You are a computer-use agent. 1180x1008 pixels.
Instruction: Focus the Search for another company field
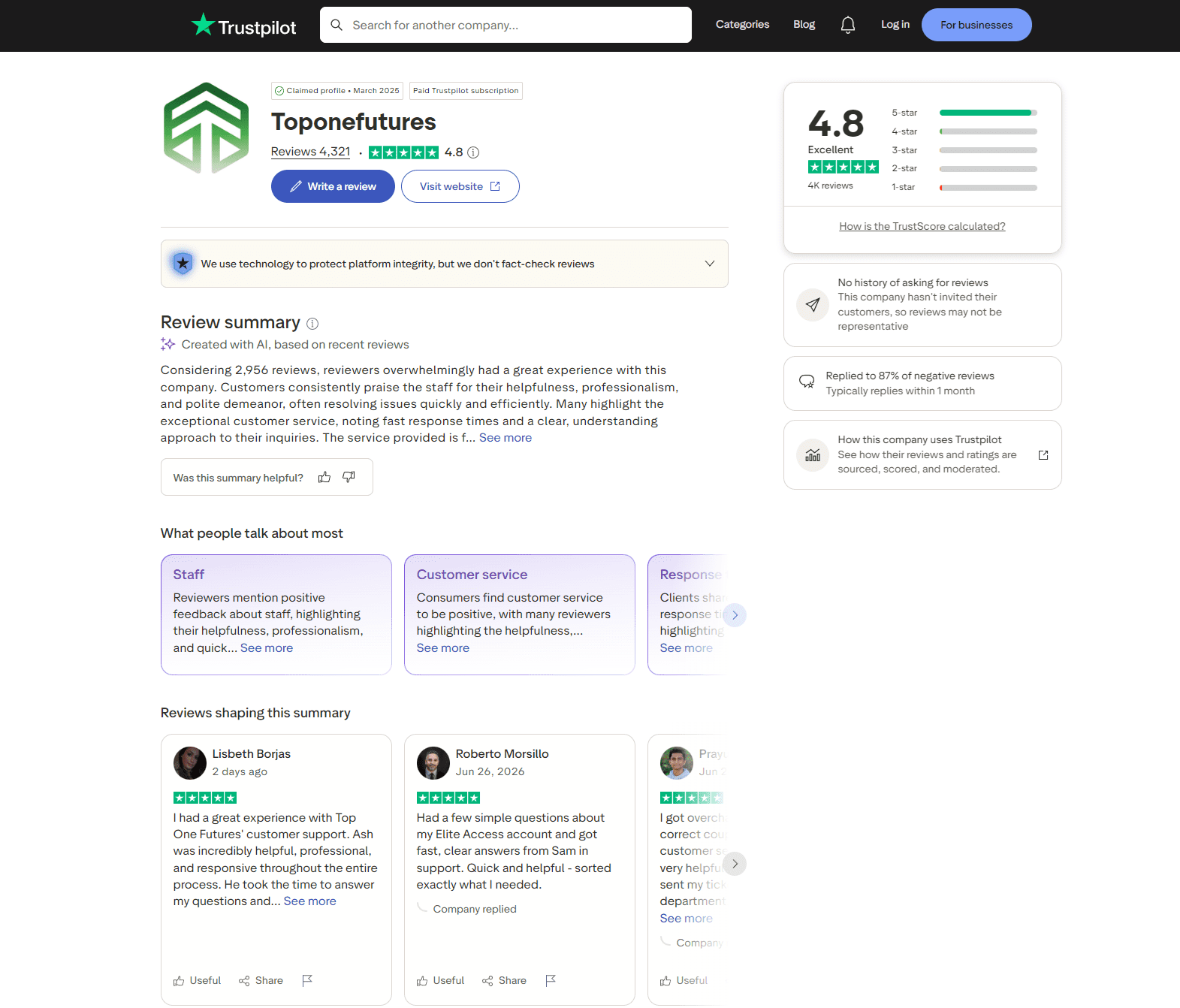505,25
